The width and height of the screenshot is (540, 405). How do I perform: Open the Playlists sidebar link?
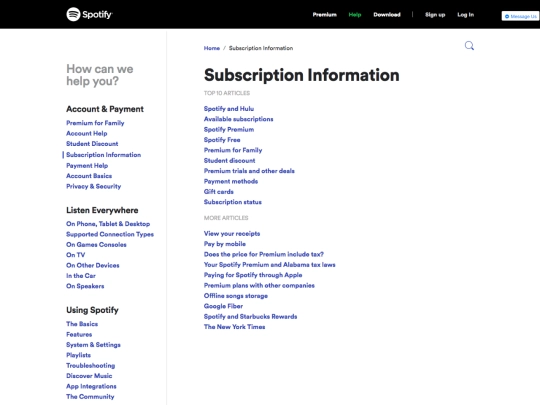(79, 355)
